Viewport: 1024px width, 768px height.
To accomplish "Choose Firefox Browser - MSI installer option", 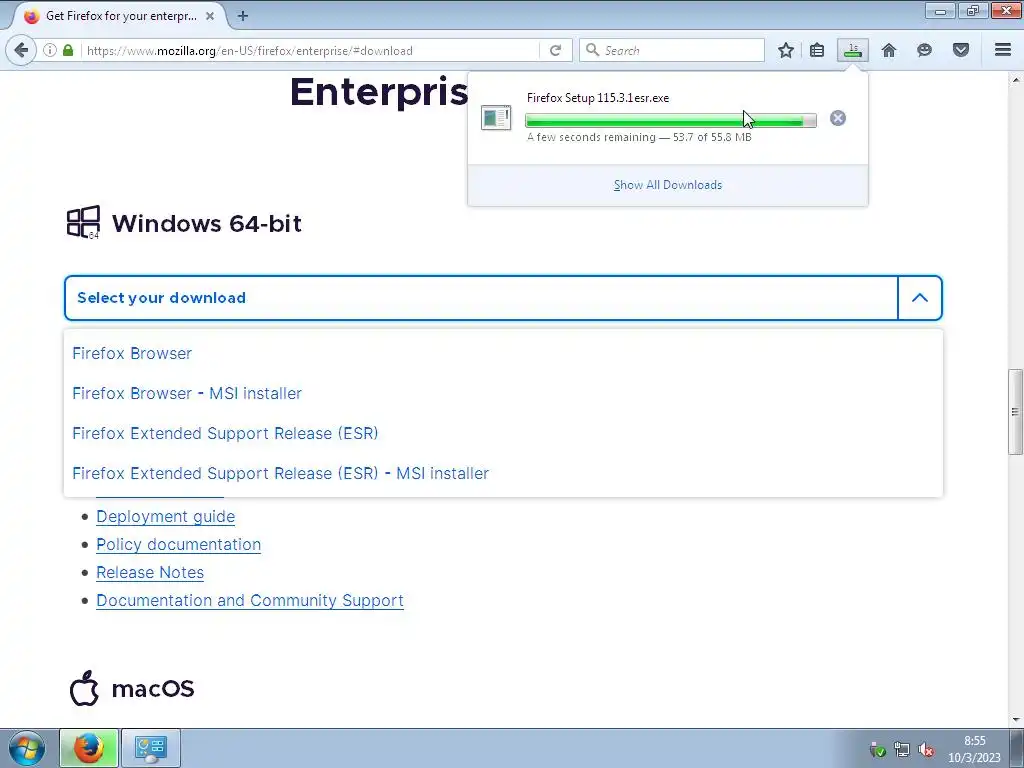I will pyautogui.click(x=187, y=393).
